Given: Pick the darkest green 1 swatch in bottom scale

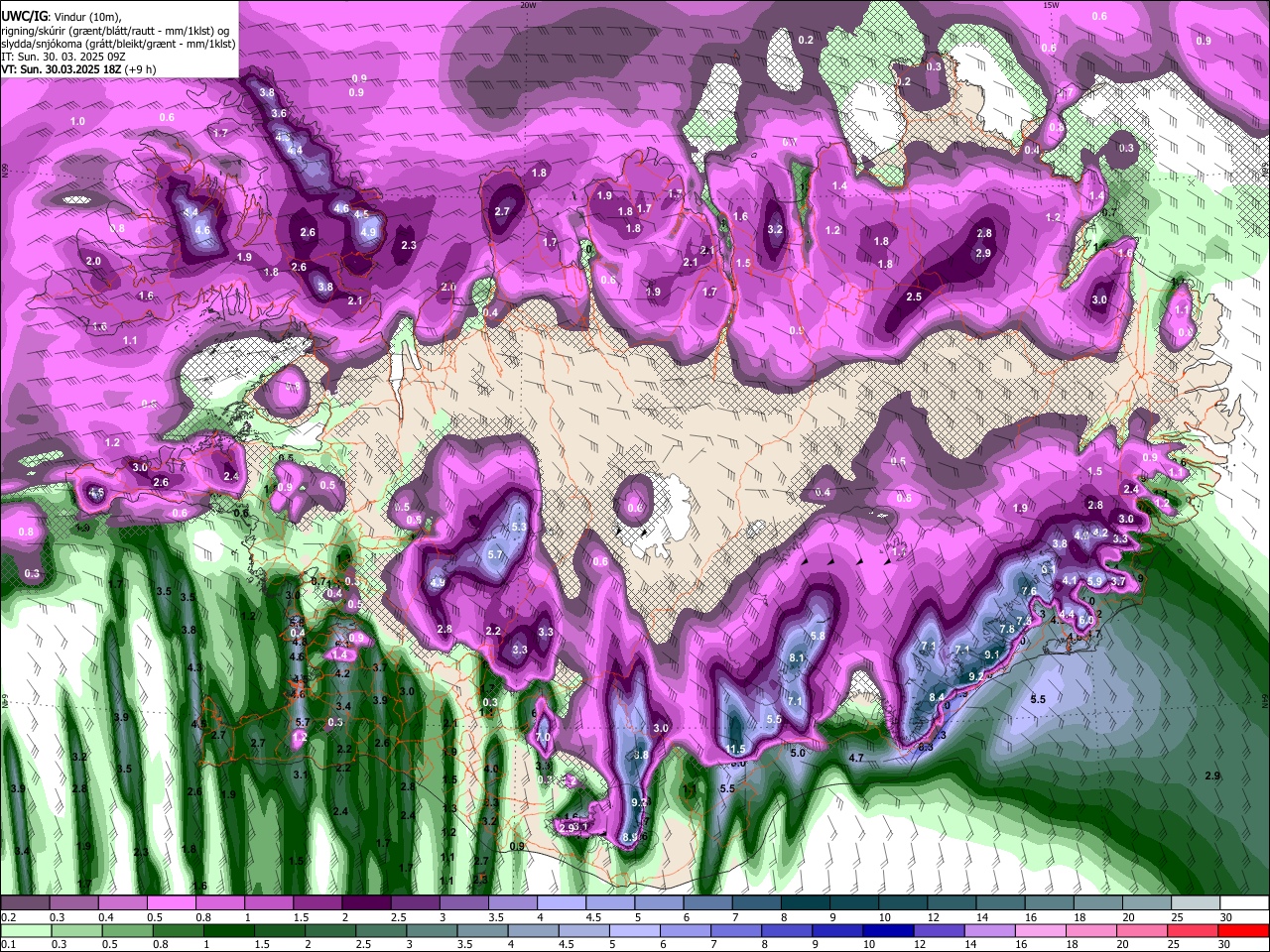Looking at the screenshot, I should coord(228,930).
